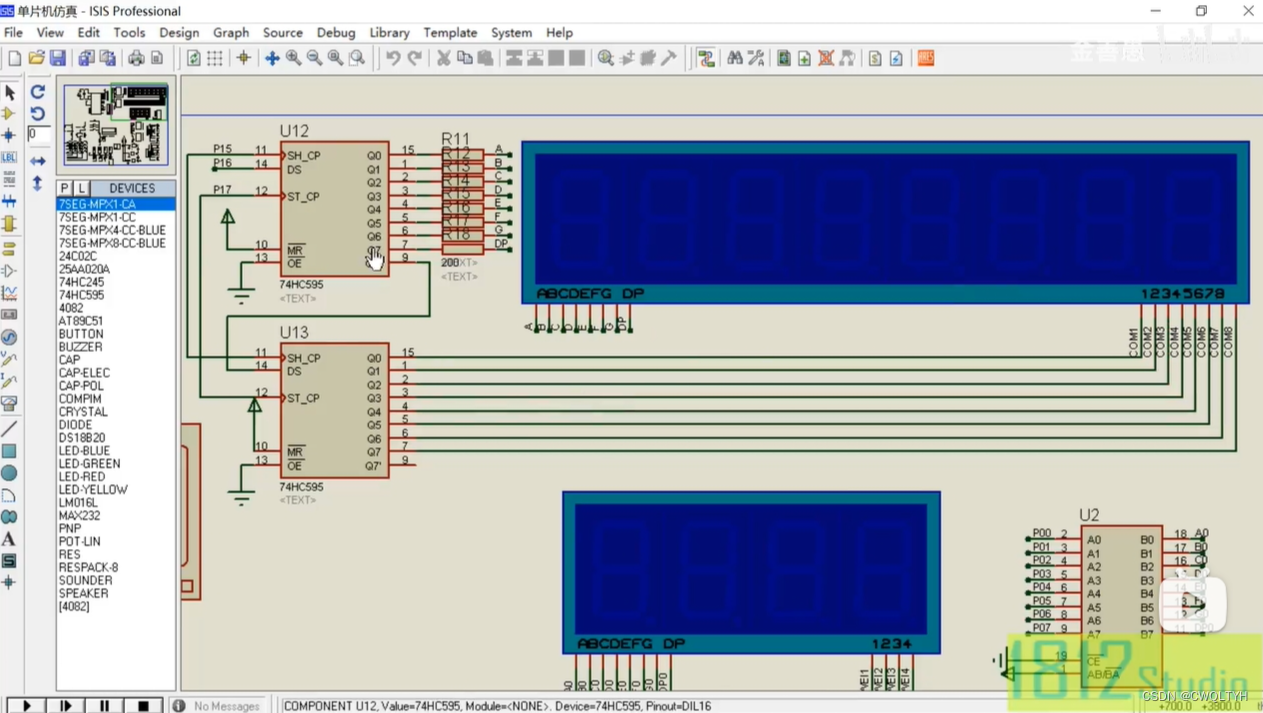This screenshot has height=713, width=1263.
Task: Select 74HC595 in the devices list
Action: 116,295
